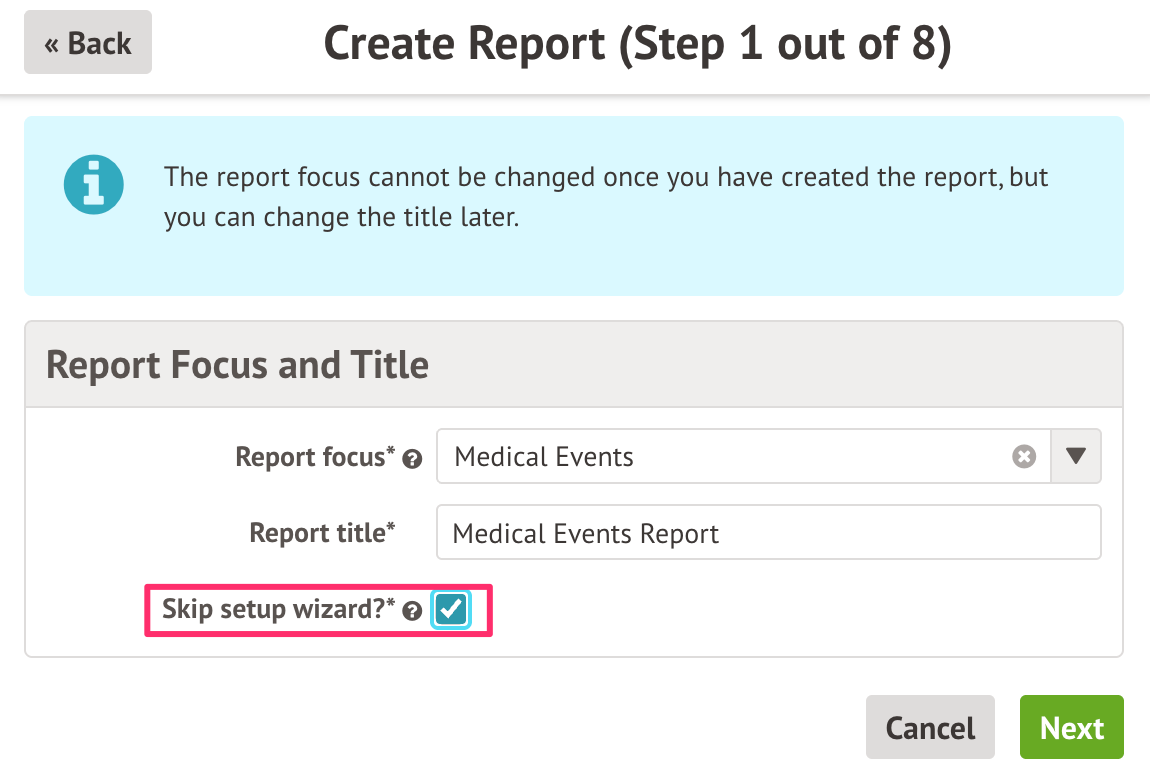Click the notice text about report focus

[x=606, y=178]
